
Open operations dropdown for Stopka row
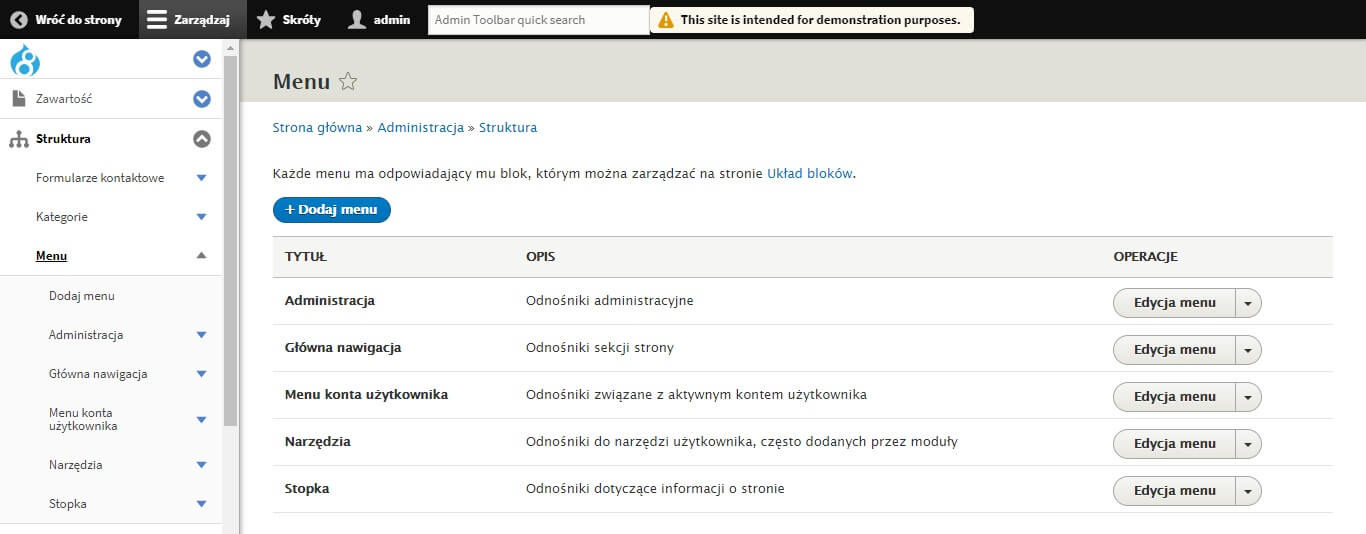coord(1249,491)
